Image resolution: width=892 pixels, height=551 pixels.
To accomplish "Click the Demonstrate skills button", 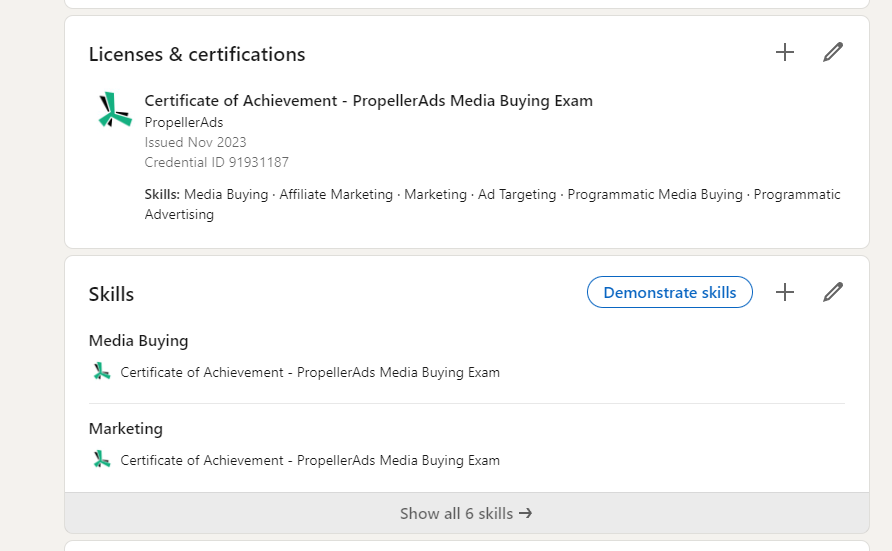I will click(x=670, y=292).
